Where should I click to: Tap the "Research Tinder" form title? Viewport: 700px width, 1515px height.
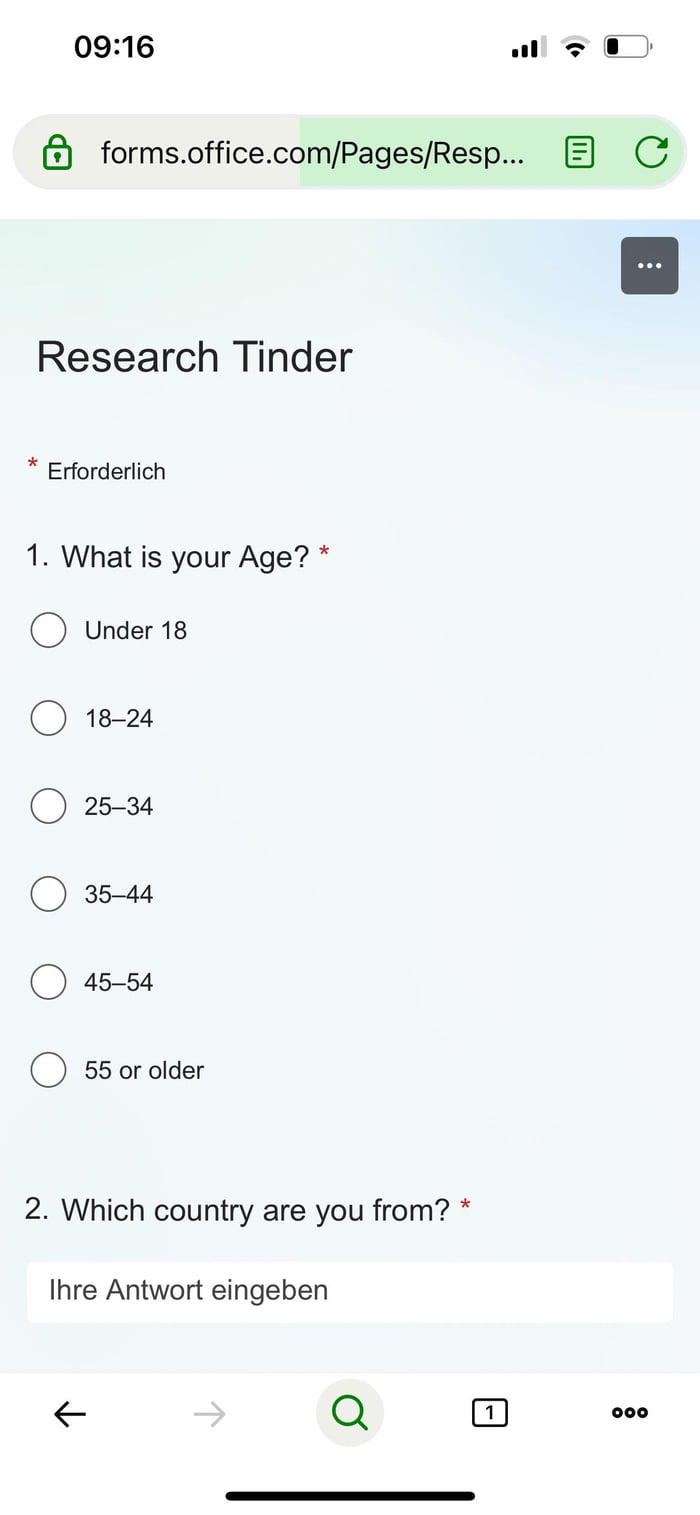coord(195,357)
